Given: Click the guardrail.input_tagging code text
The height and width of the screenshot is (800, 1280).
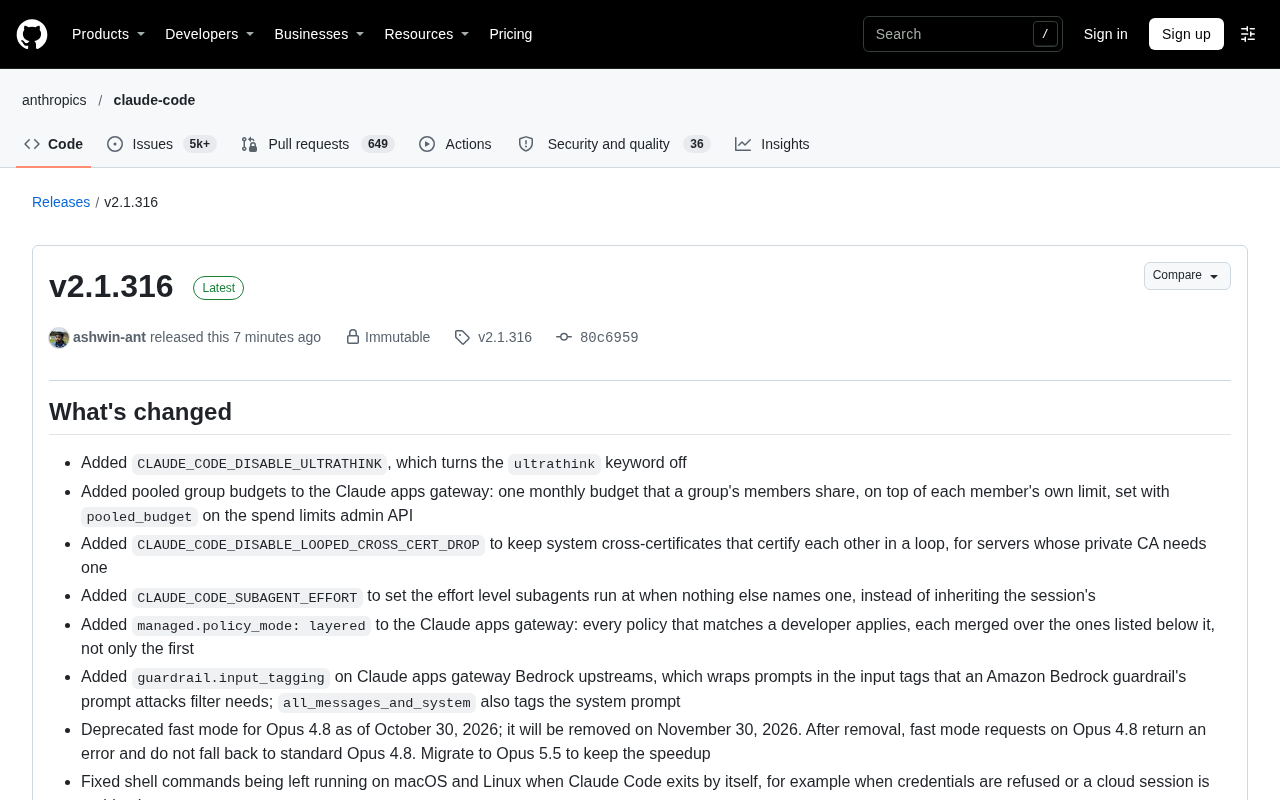Looking at the screenshot, I should pos(231,678).
